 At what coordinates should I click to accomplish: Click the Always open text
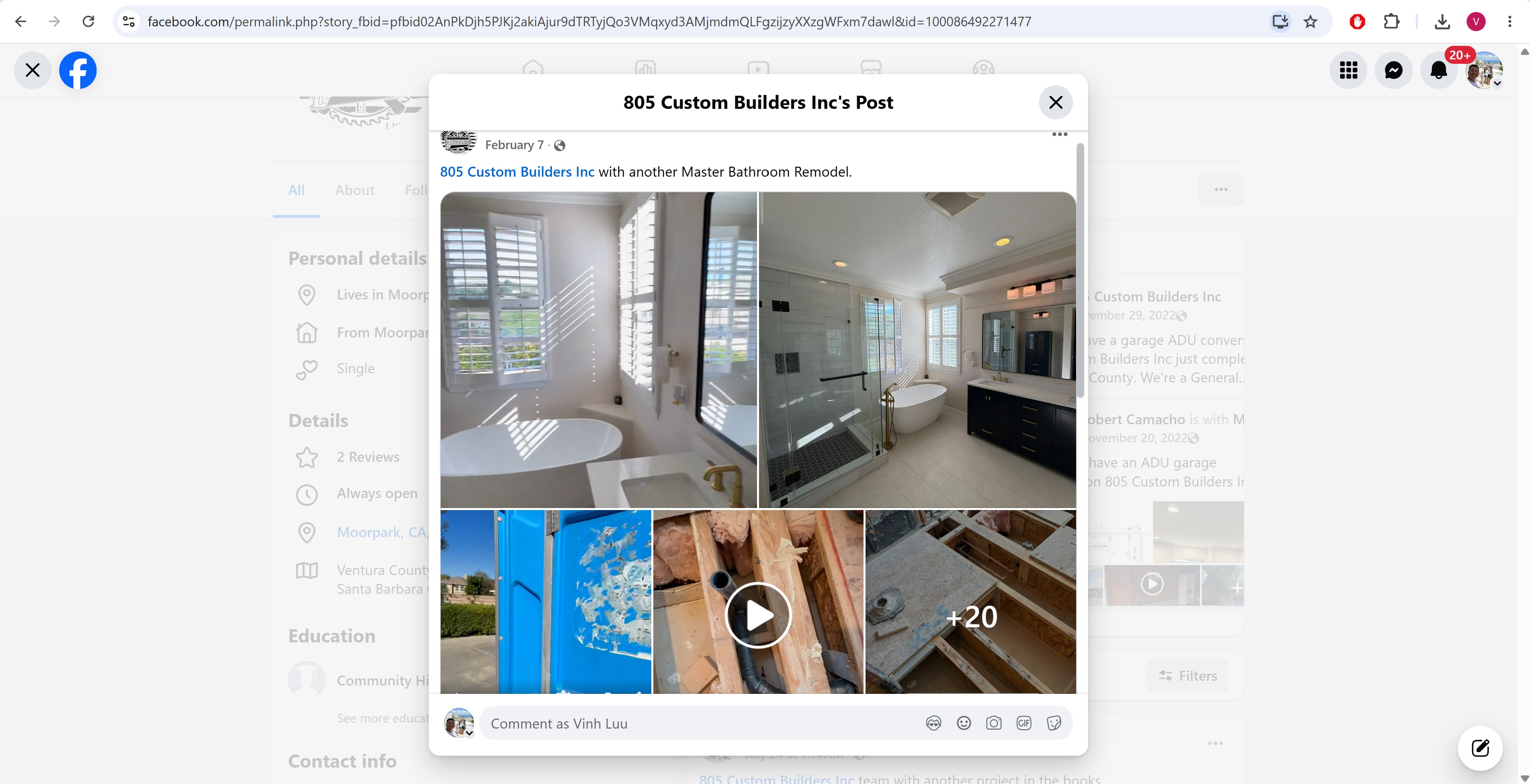point(377,494)
